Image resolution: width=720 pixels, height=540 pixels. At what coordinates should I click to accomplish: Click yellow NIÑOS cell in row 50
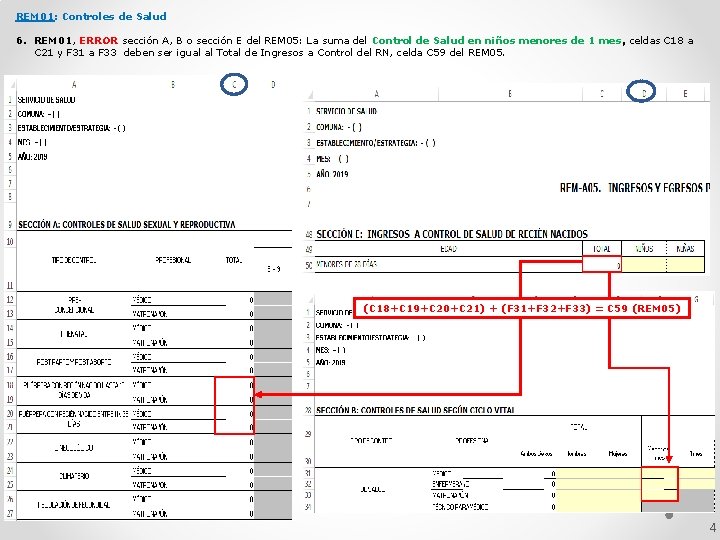(x=644, y=264)
